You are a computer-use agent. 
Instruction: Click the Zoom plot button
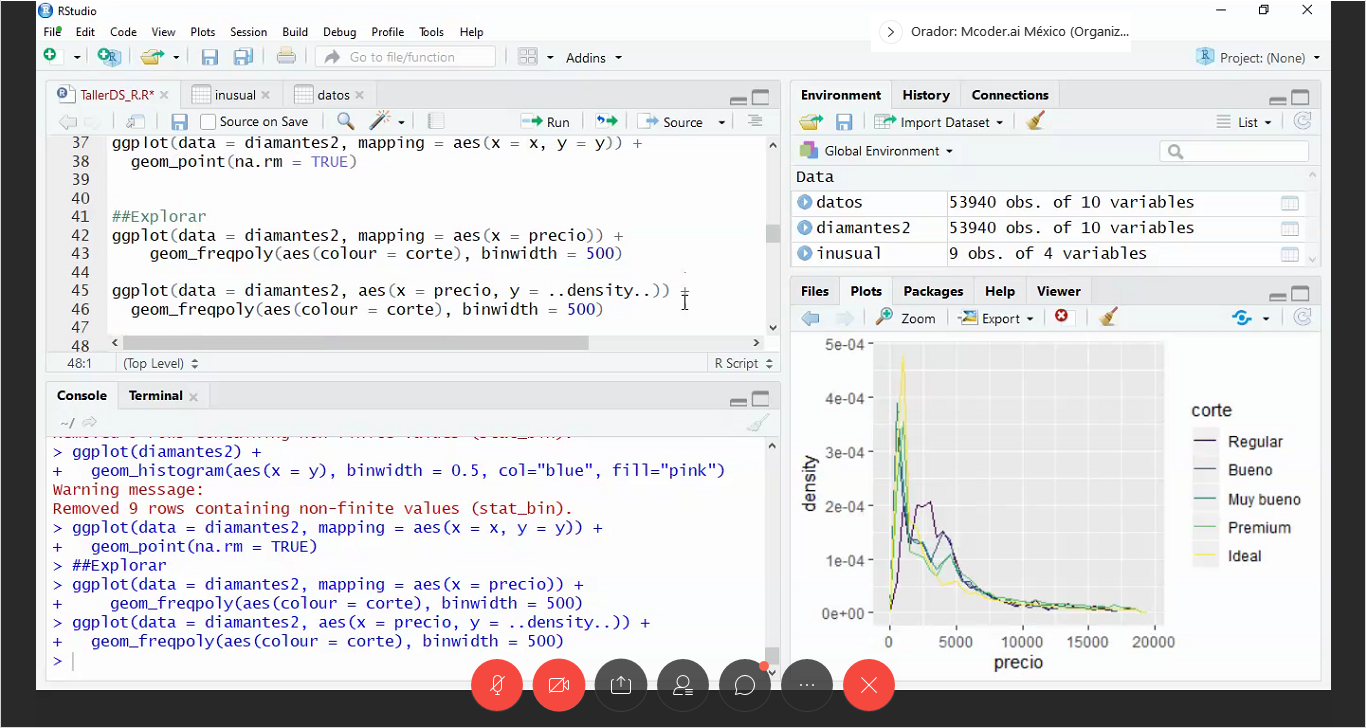[906, 318]
